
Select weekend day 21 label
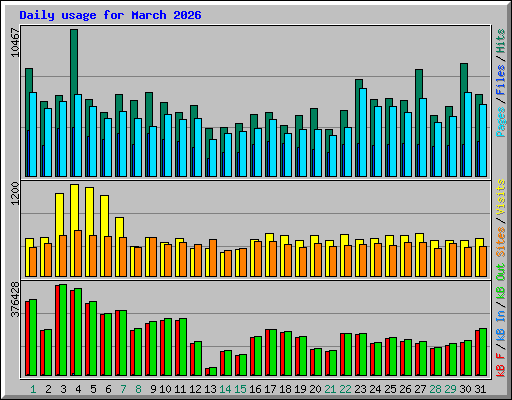[330, 389]
